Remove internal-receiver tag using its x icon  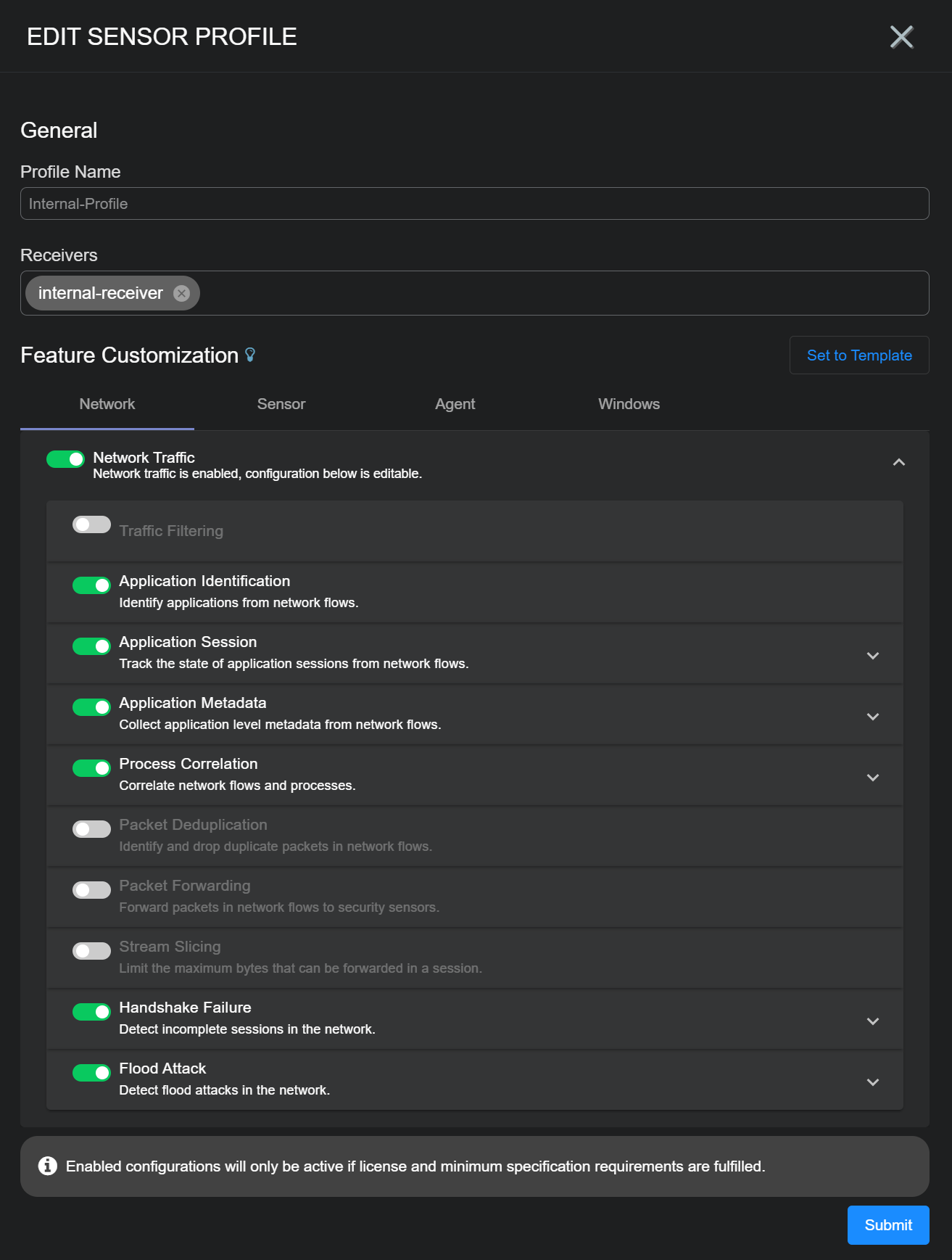[182, 293]
